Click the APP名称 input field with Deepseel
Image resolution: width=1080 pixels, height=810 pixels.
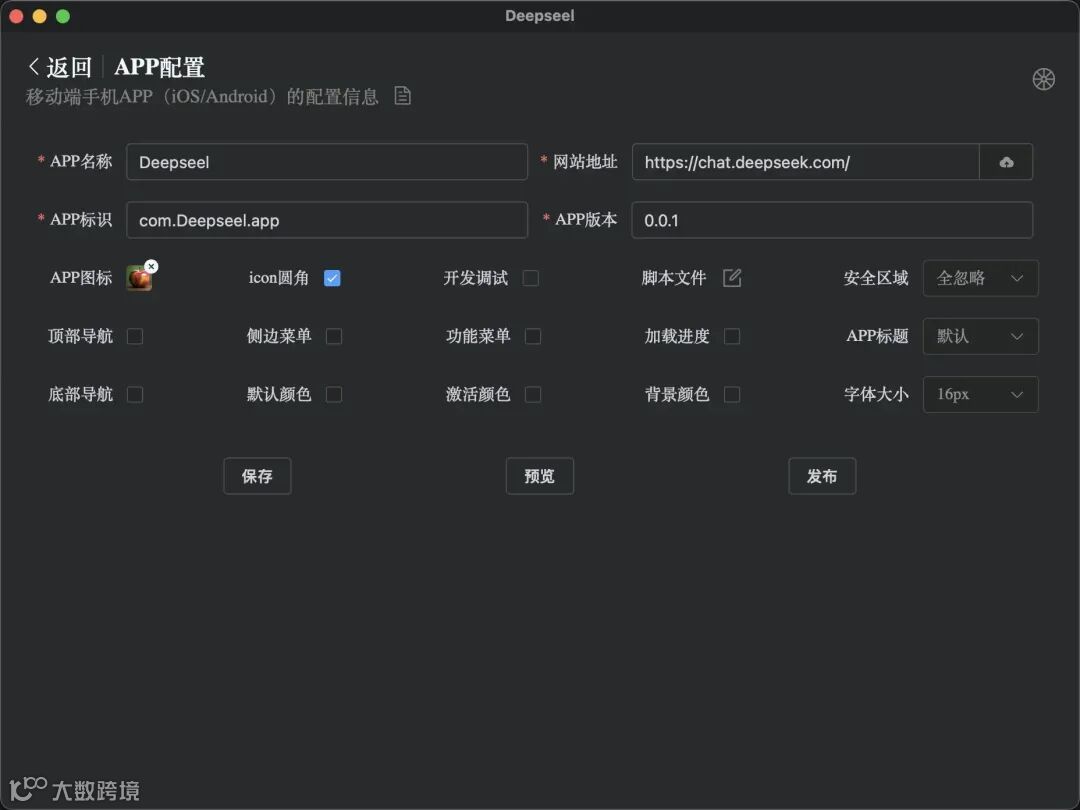[x=327, y=162]
